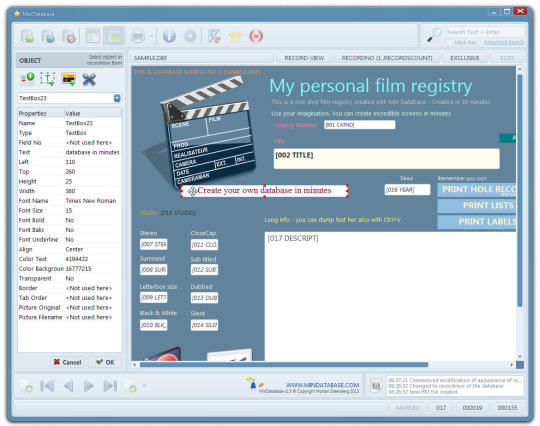Click the red power icon in the toolbar
This screenshot has width=540, height=426.
coord(256,36)
